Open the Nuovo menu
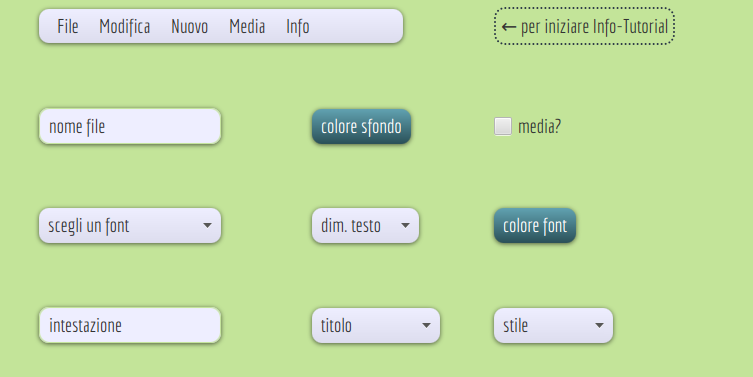 [190, 26]
